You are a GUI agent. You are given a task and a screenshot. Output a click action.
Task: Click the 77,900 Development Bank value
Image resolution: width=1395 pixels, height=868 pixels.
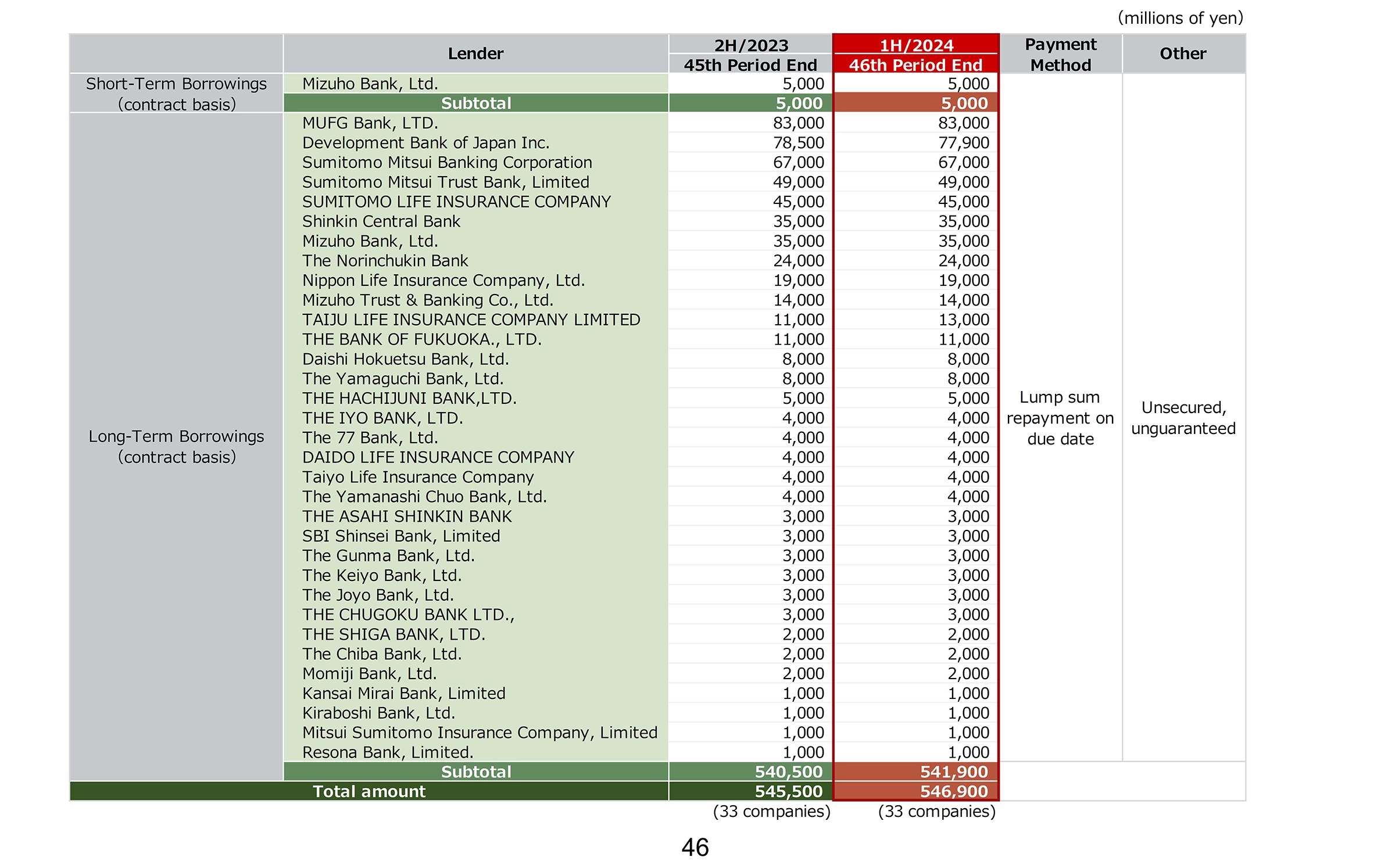963,143
